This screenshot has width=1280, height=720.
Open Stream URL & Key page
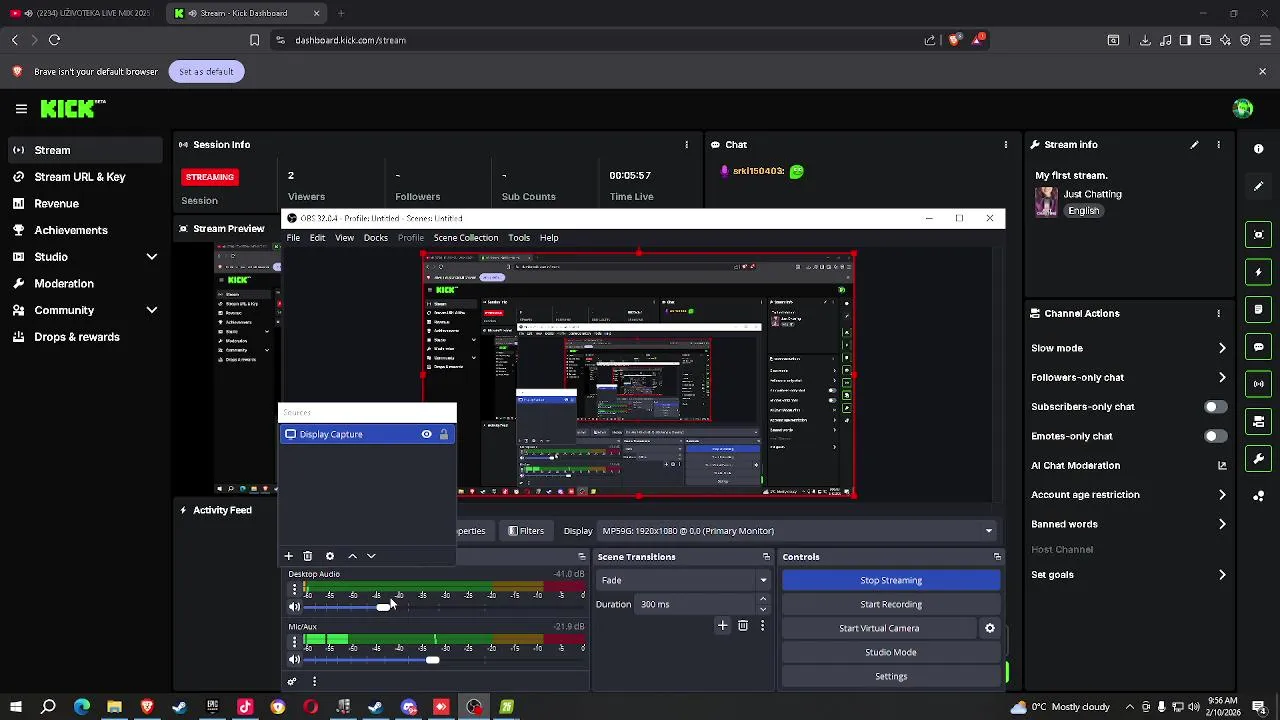(80, 177)
